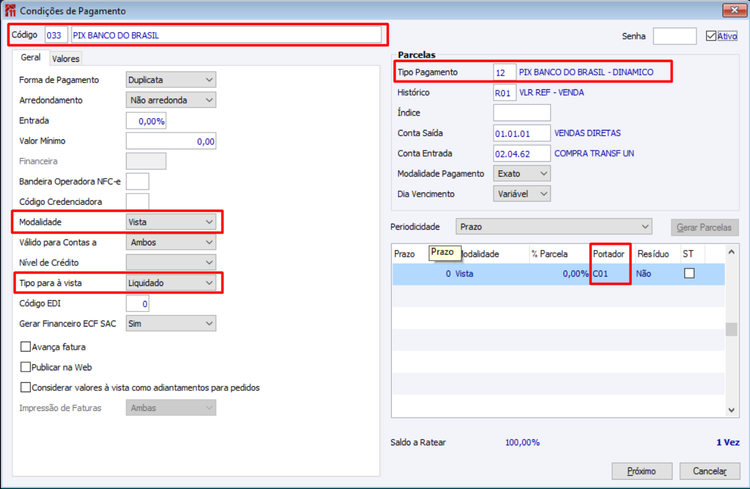This screenshot has height=489, width=750.
Task: Click the Código Credenciadora field
Action: [137, 201]
